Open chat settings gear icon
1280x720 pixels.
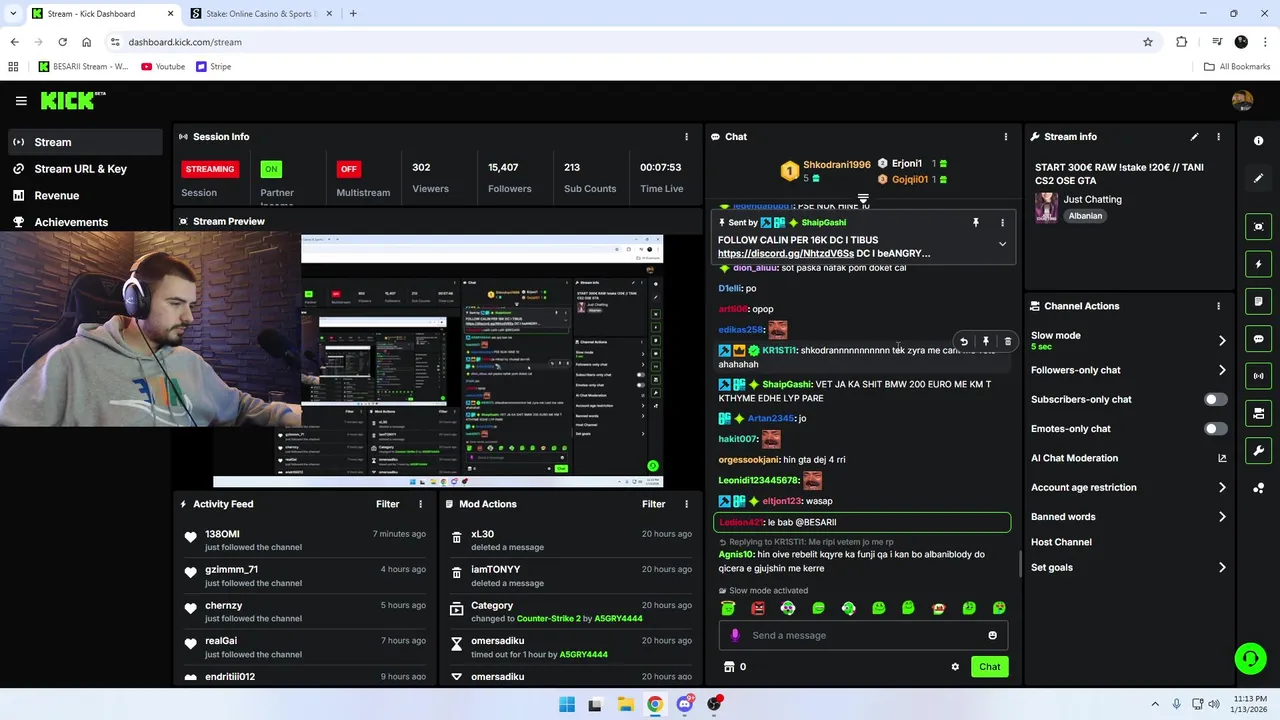(955, 667)
